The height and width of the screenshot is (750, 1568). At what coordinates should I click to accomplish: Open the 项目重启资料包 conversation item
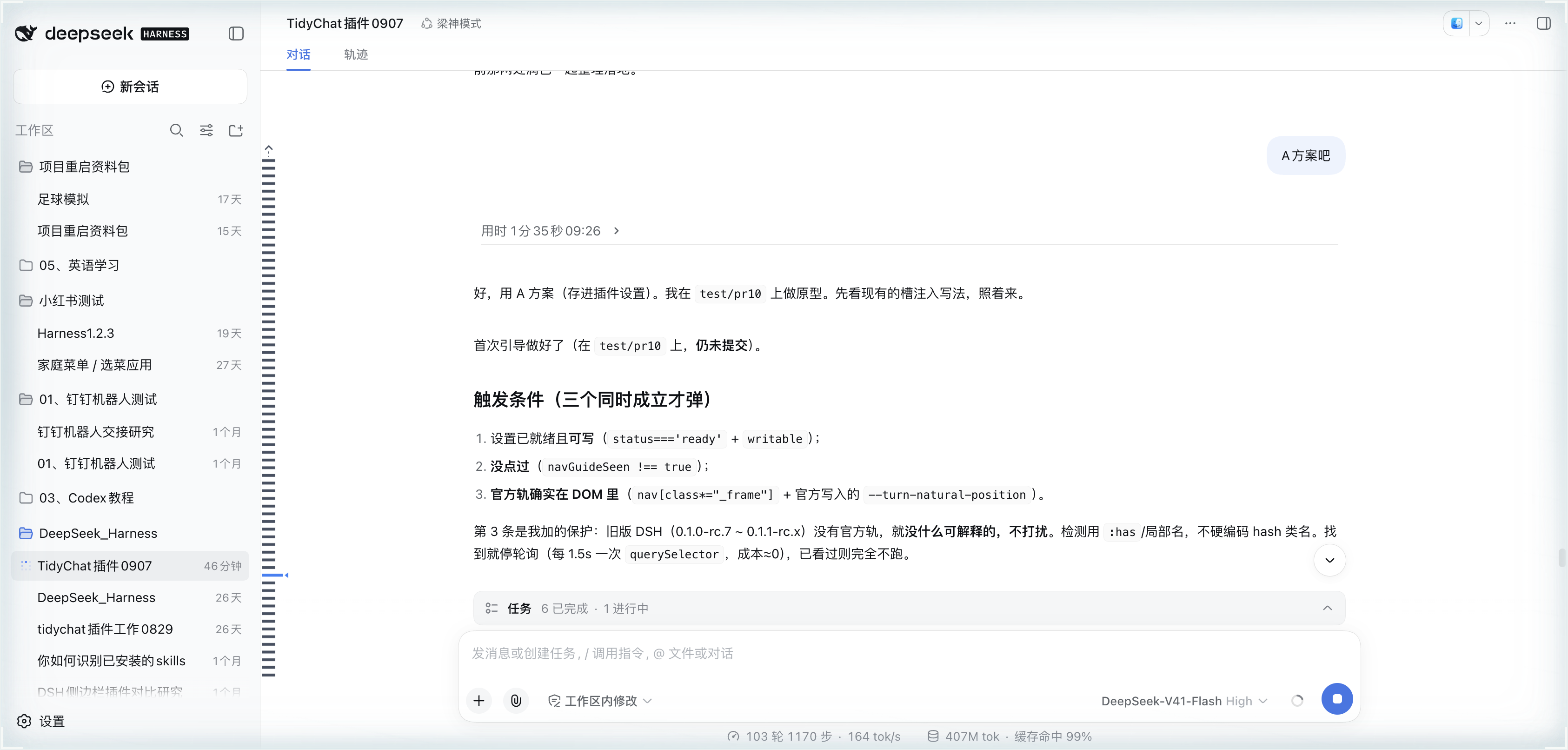tap(130, 231)
